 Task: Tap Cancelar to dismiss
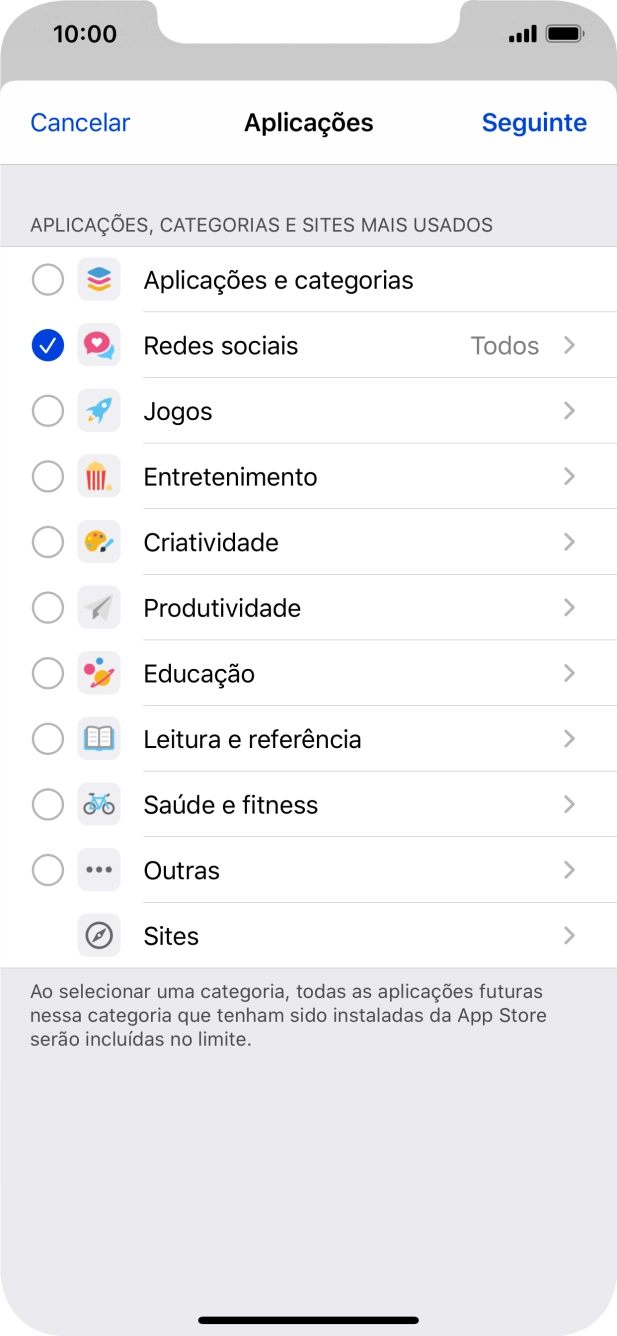pyautogui.click(x=80, y=123)
